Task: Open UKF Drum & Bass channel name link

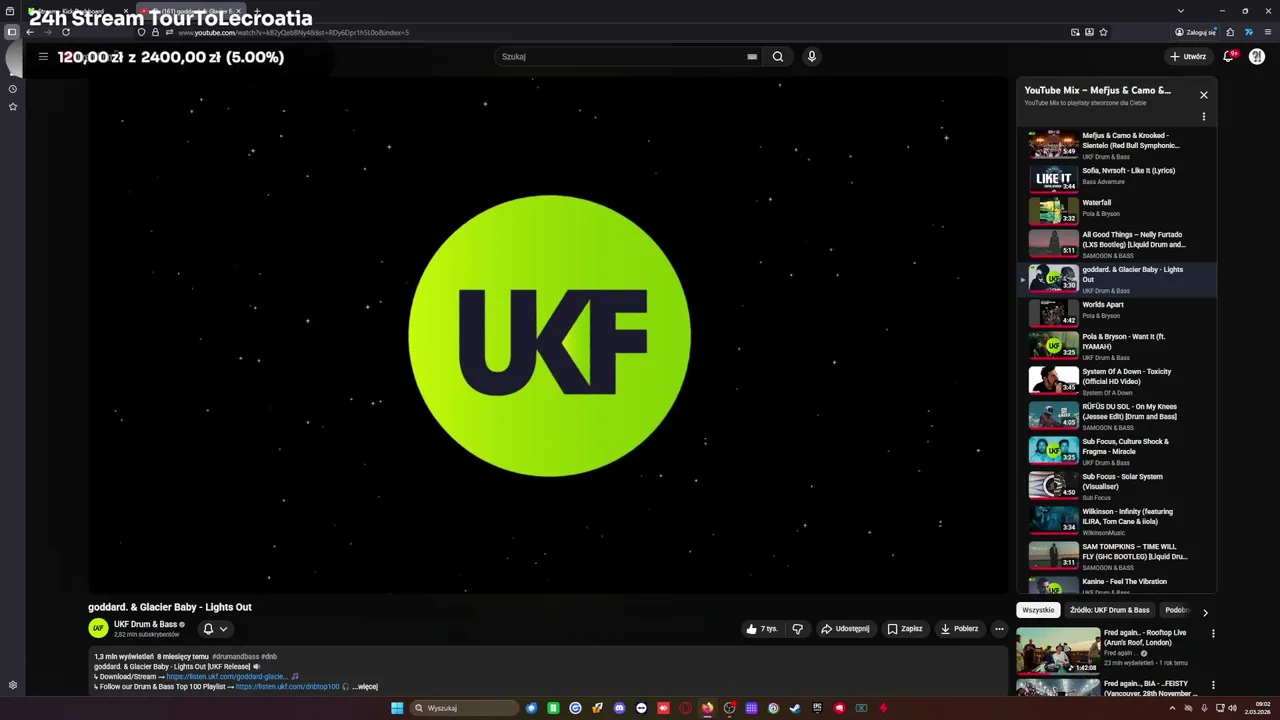Action: (146, 624)
